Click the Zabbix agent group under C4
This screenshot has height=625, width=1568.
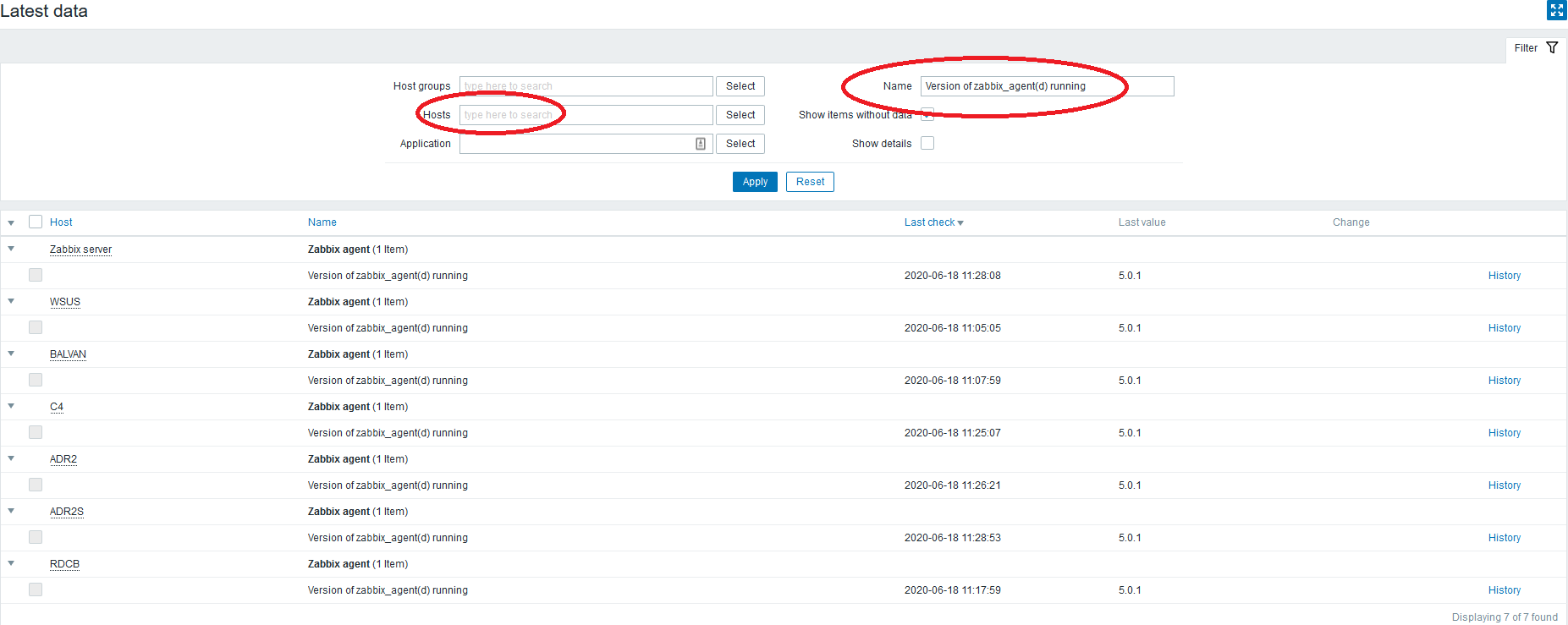(x=358, y=407)
